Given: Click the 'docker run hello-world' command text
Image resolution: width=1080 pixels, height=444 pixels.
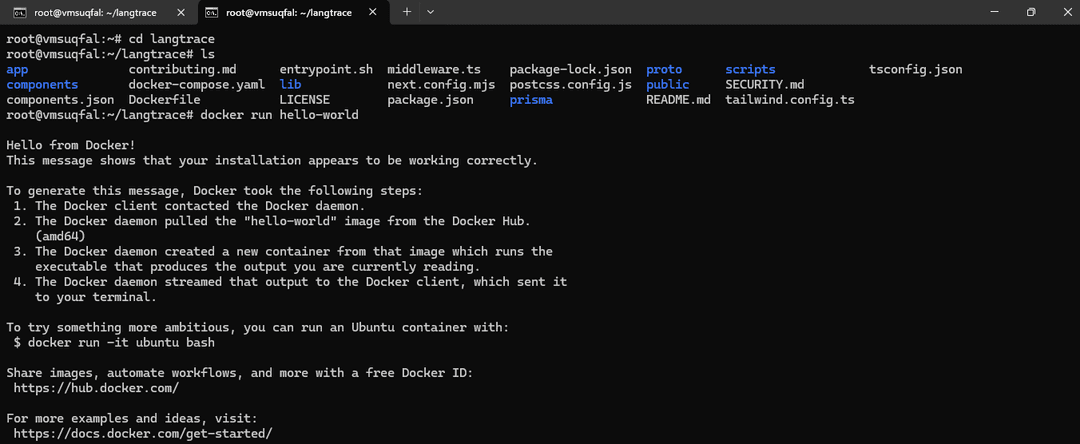Looking at the screenshot, I should (x=279, y=115).
